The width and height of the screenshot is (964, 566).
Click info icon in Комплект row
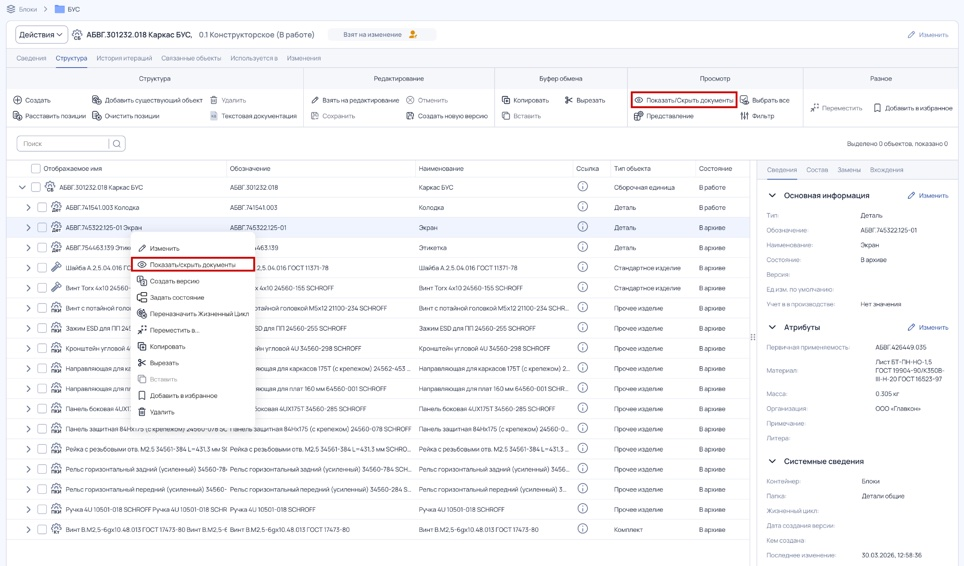[582, 529]
